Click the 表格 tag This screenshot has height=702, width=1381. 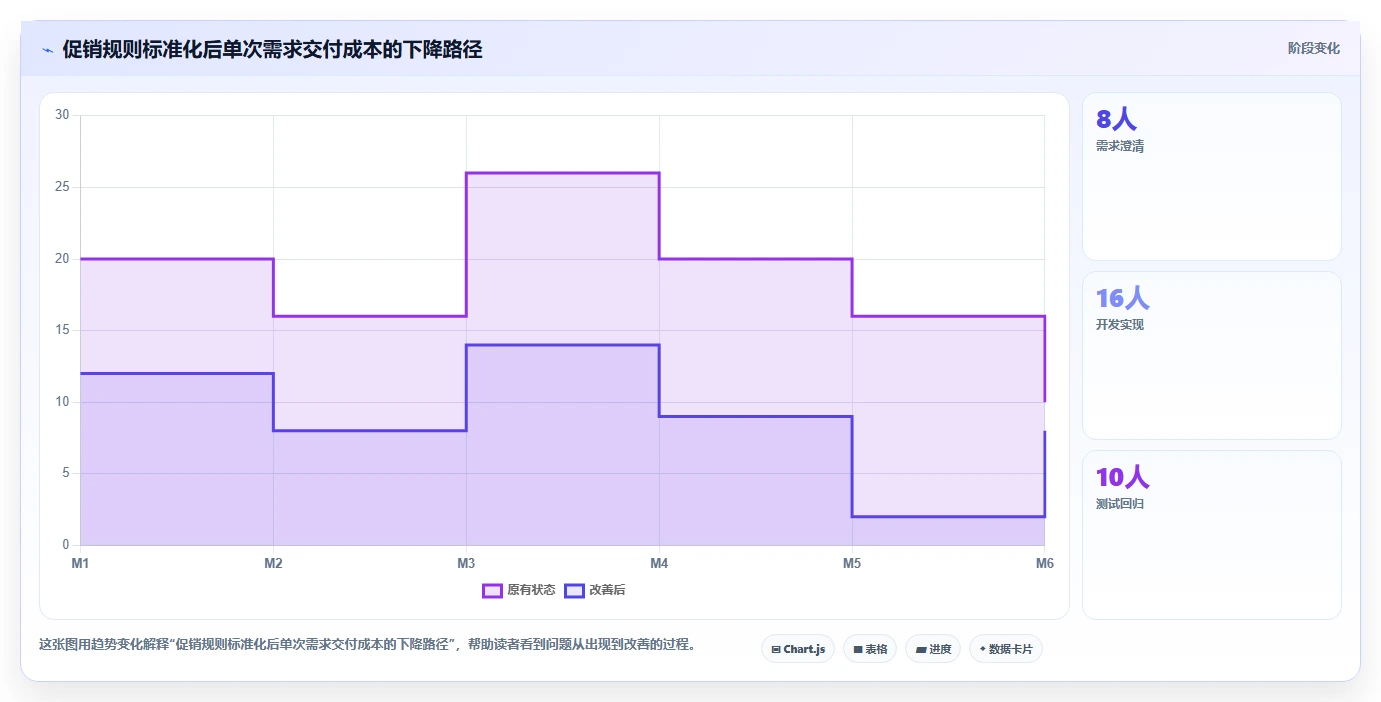[x=870, y=649]
